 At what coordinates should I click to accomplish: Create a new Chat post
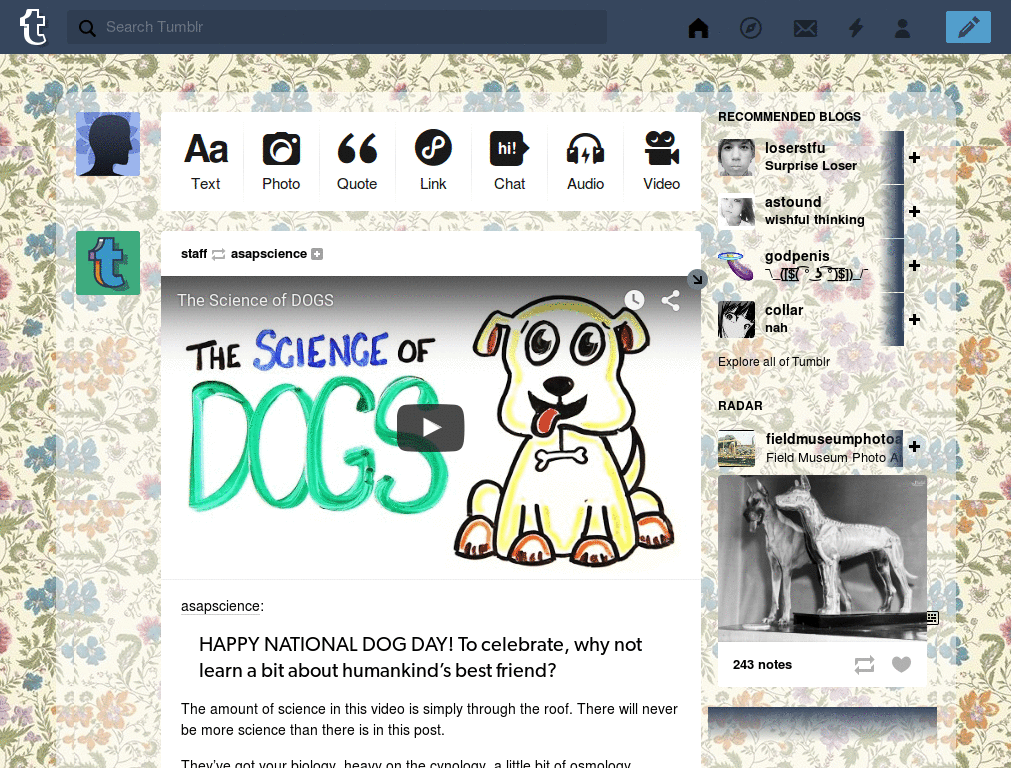point(509,161)
